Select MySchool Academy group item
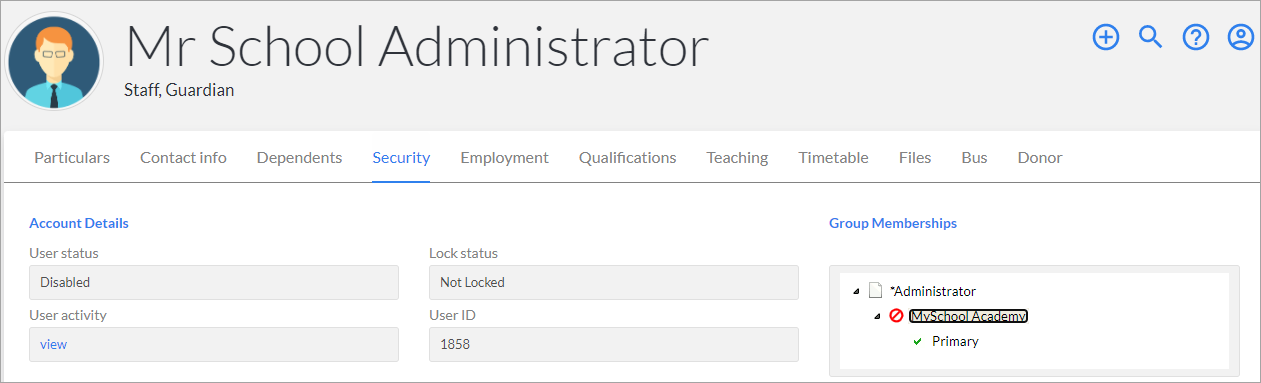The image size is (1261, 383). click(968, 316)
